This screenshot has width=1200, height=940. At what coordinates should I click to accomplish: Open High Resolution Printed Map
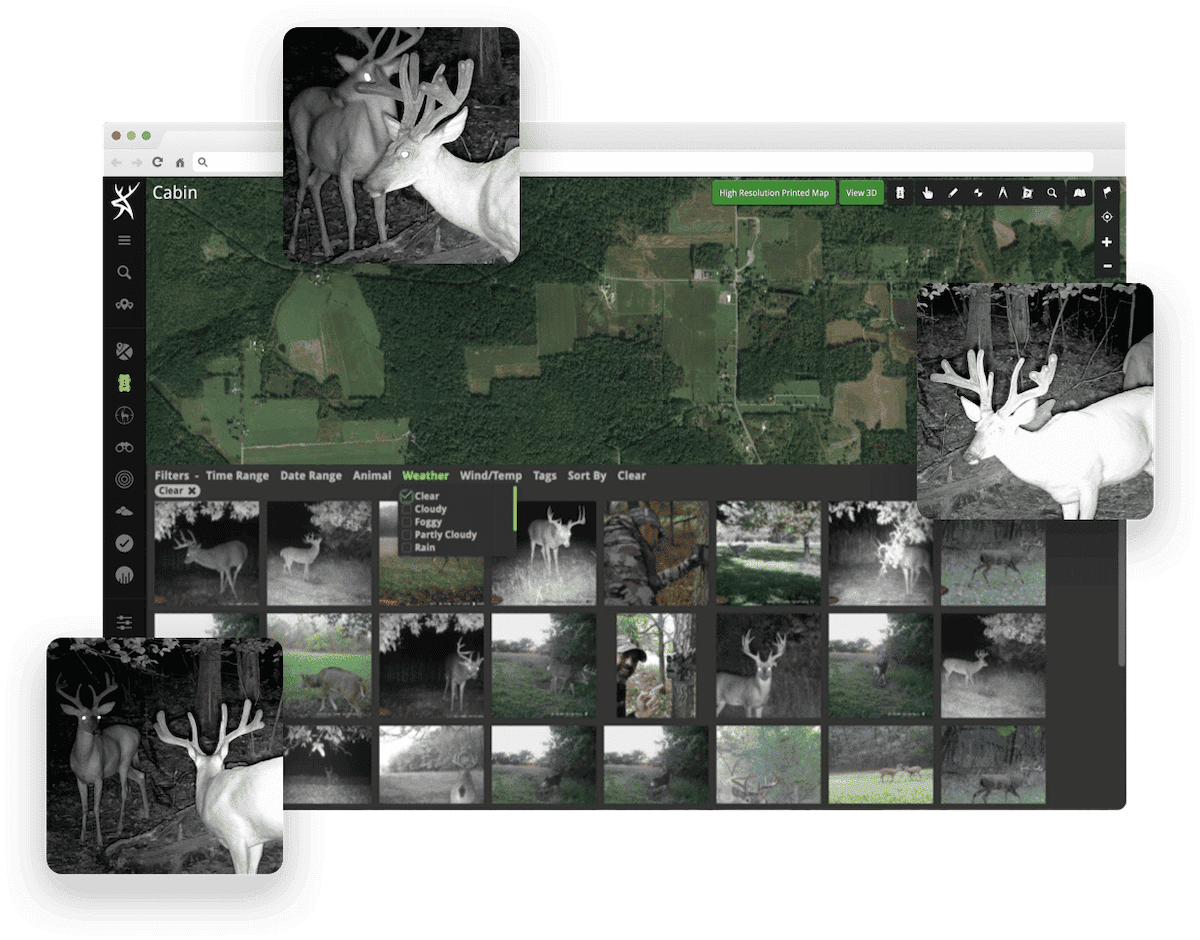pos(772,192)
